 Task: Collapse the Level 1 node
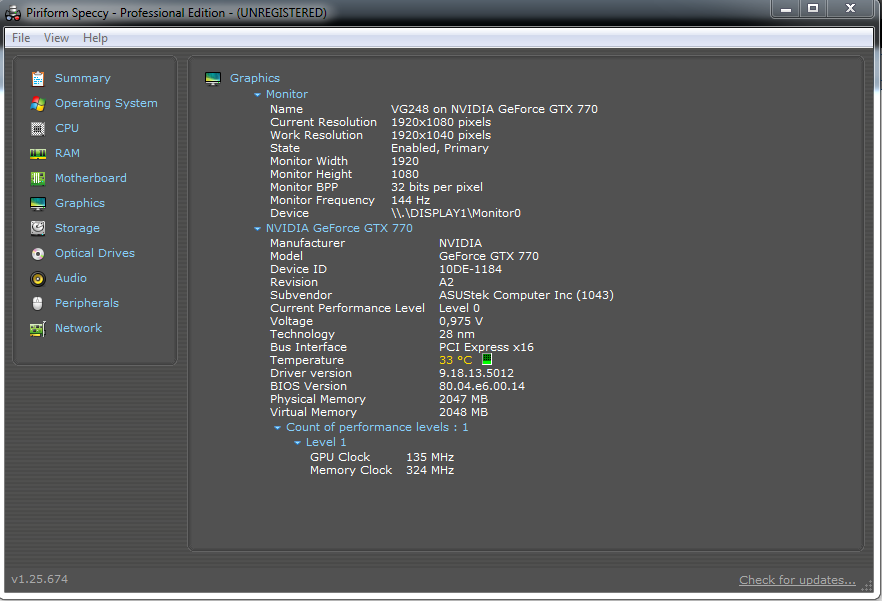point(298,443)
